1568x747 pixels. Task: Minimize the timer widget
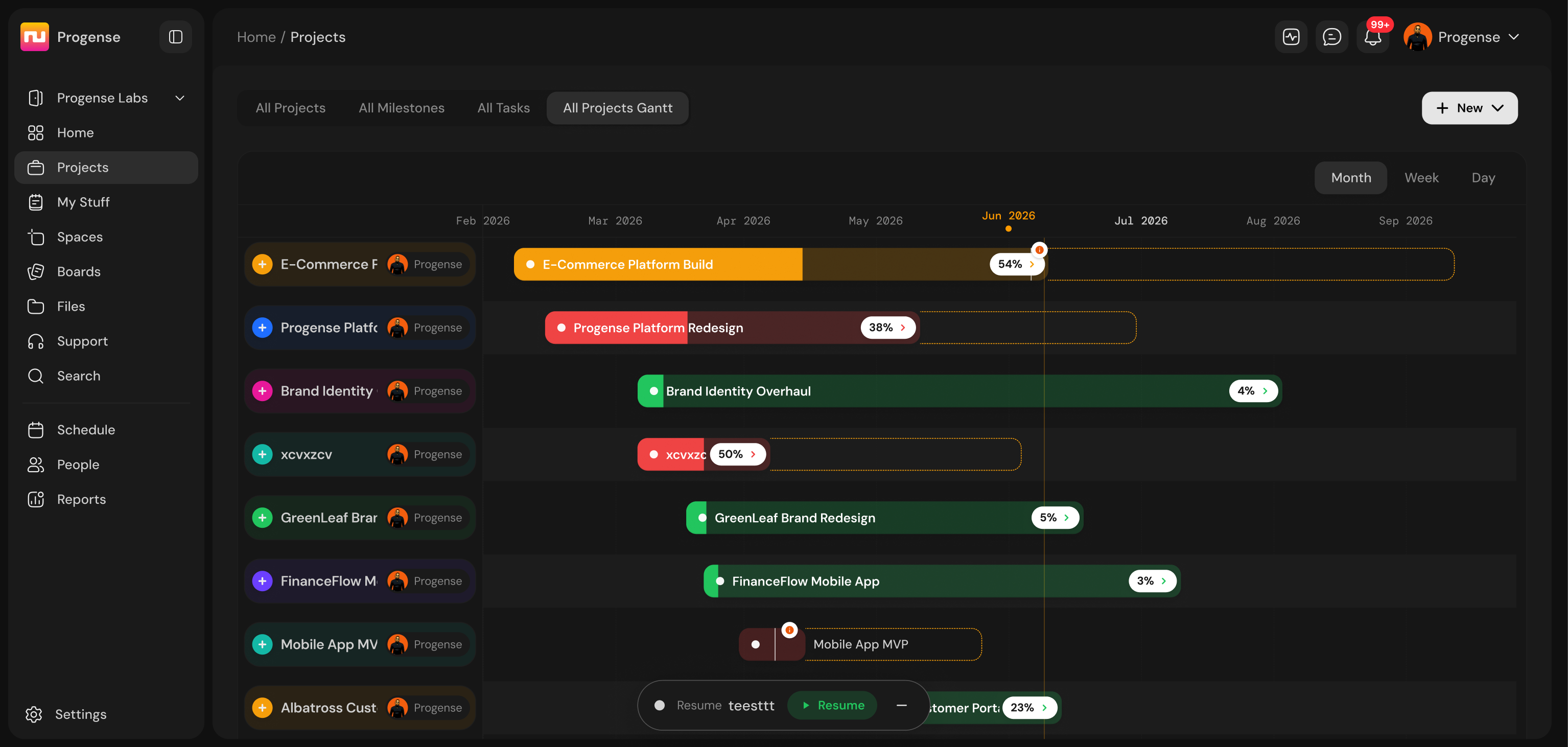(x=901, y=705)
